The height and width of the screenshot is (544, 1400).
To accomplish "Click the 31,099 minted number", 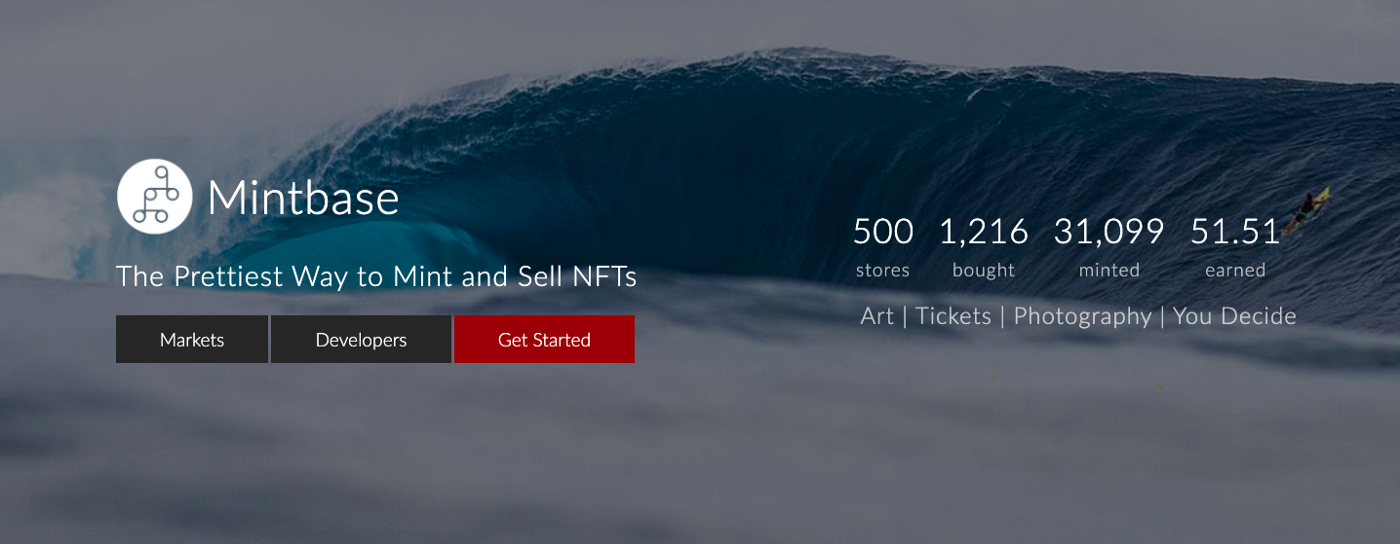I will tap(1109, 232).
